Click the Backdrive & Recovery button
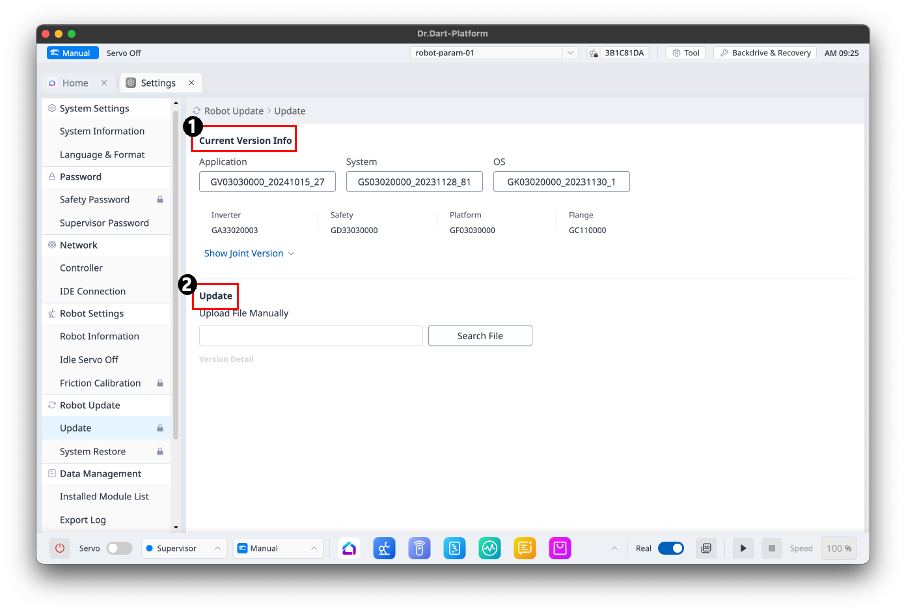 point(765,53)
